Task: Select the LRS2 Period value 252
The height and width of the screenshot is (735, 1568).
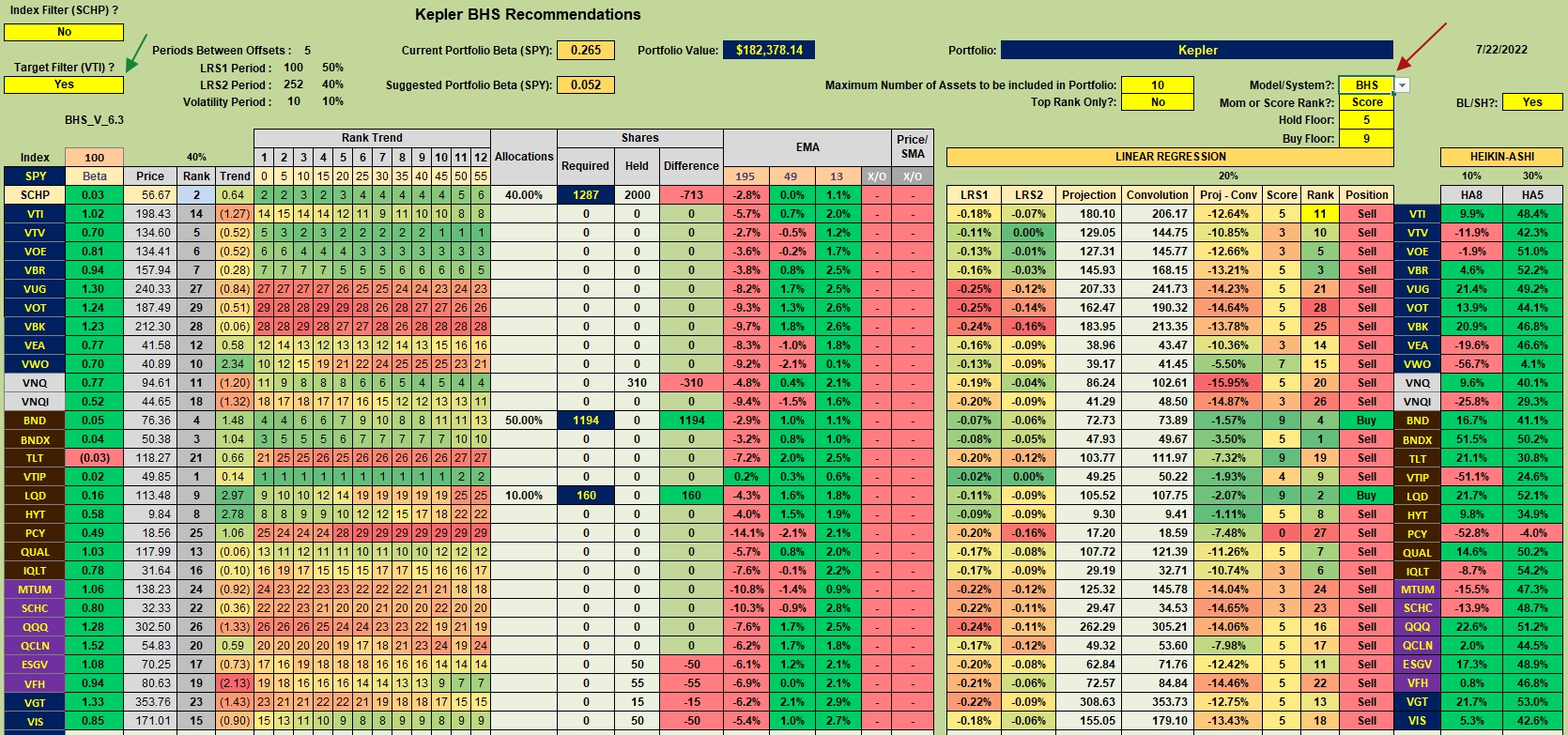Action: point(294,84)
